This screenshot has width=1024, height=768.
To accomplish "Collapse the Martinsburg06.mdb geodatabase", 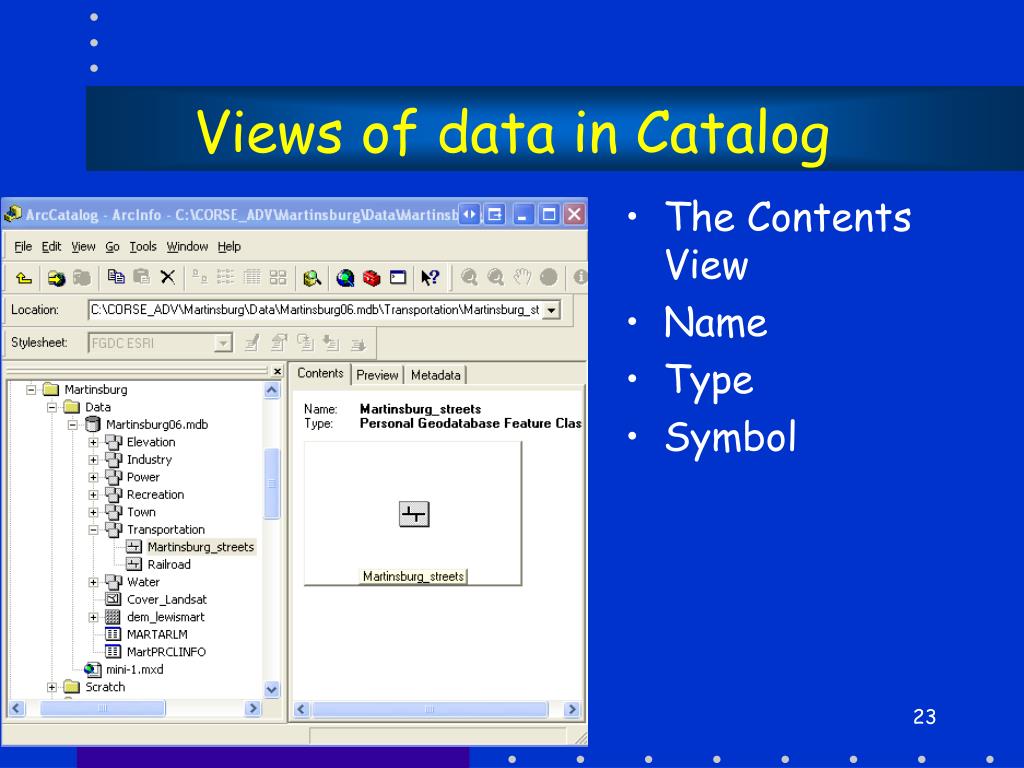I will coord(72,425).
